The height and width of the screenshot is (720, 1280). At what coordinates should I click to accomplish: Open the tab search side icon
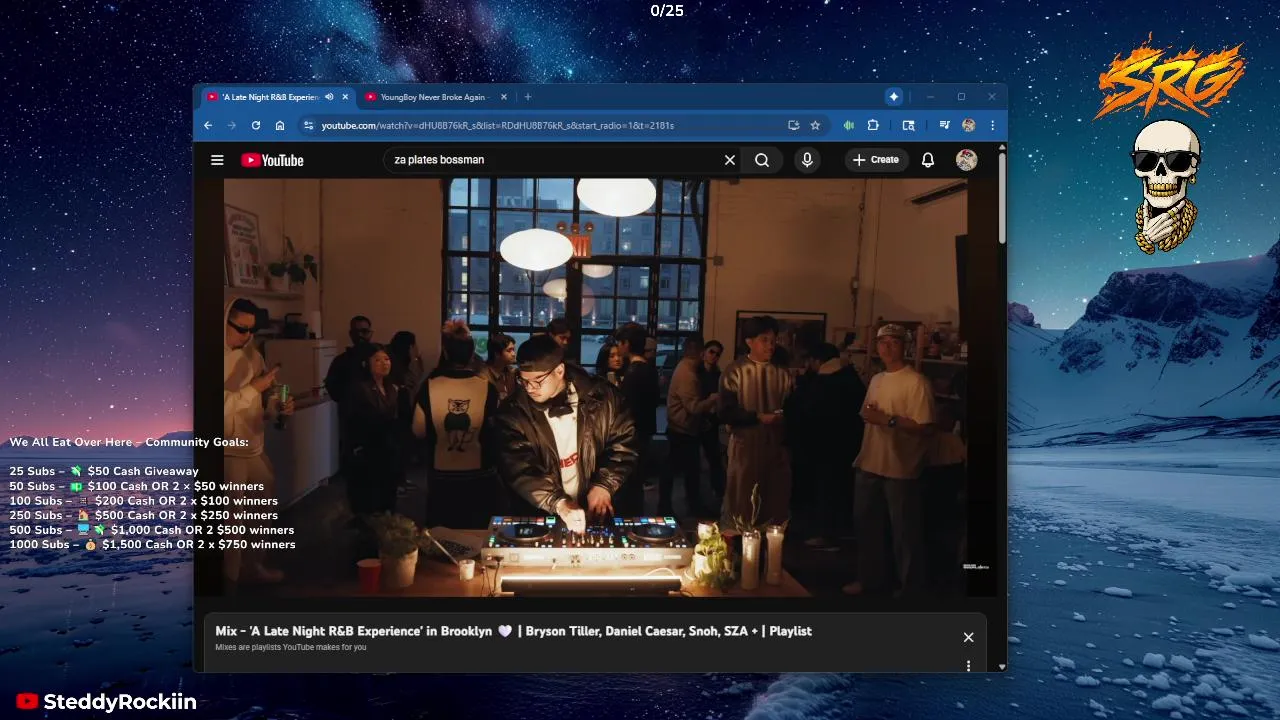pos(908,125)
